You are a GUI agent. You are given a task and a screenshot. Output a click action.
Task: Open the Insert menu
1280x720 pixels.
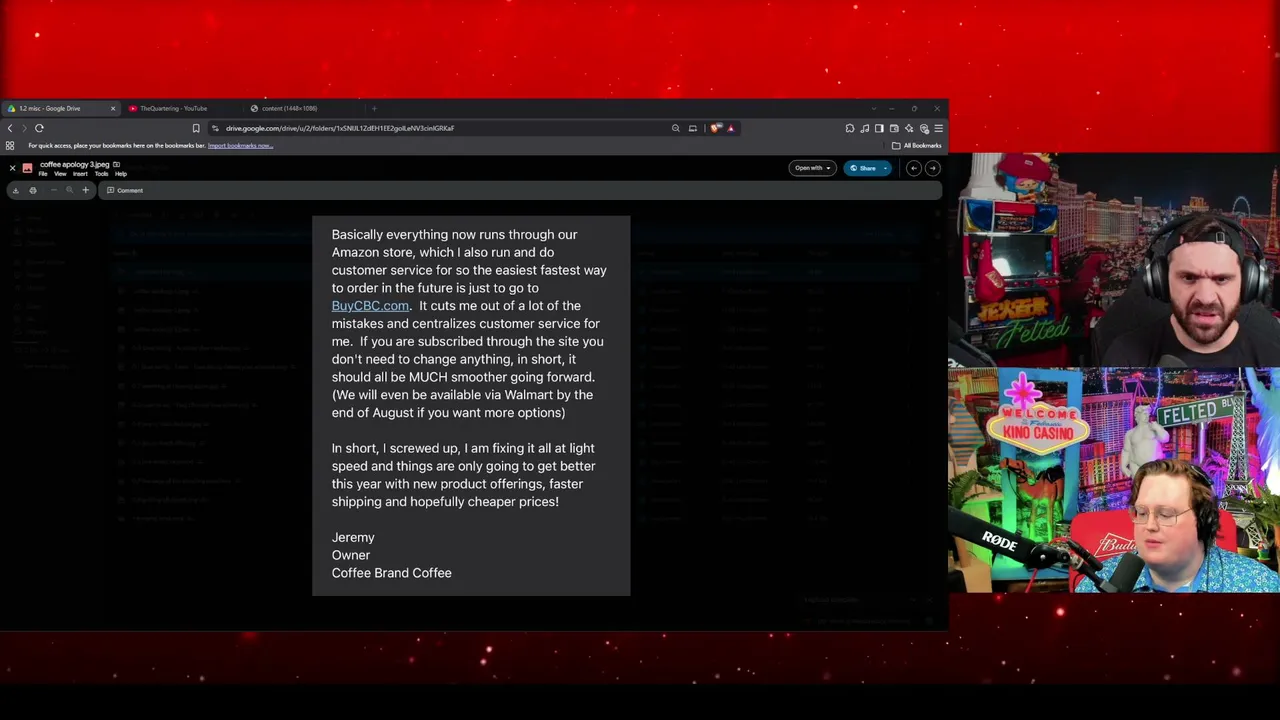(80, 174)
